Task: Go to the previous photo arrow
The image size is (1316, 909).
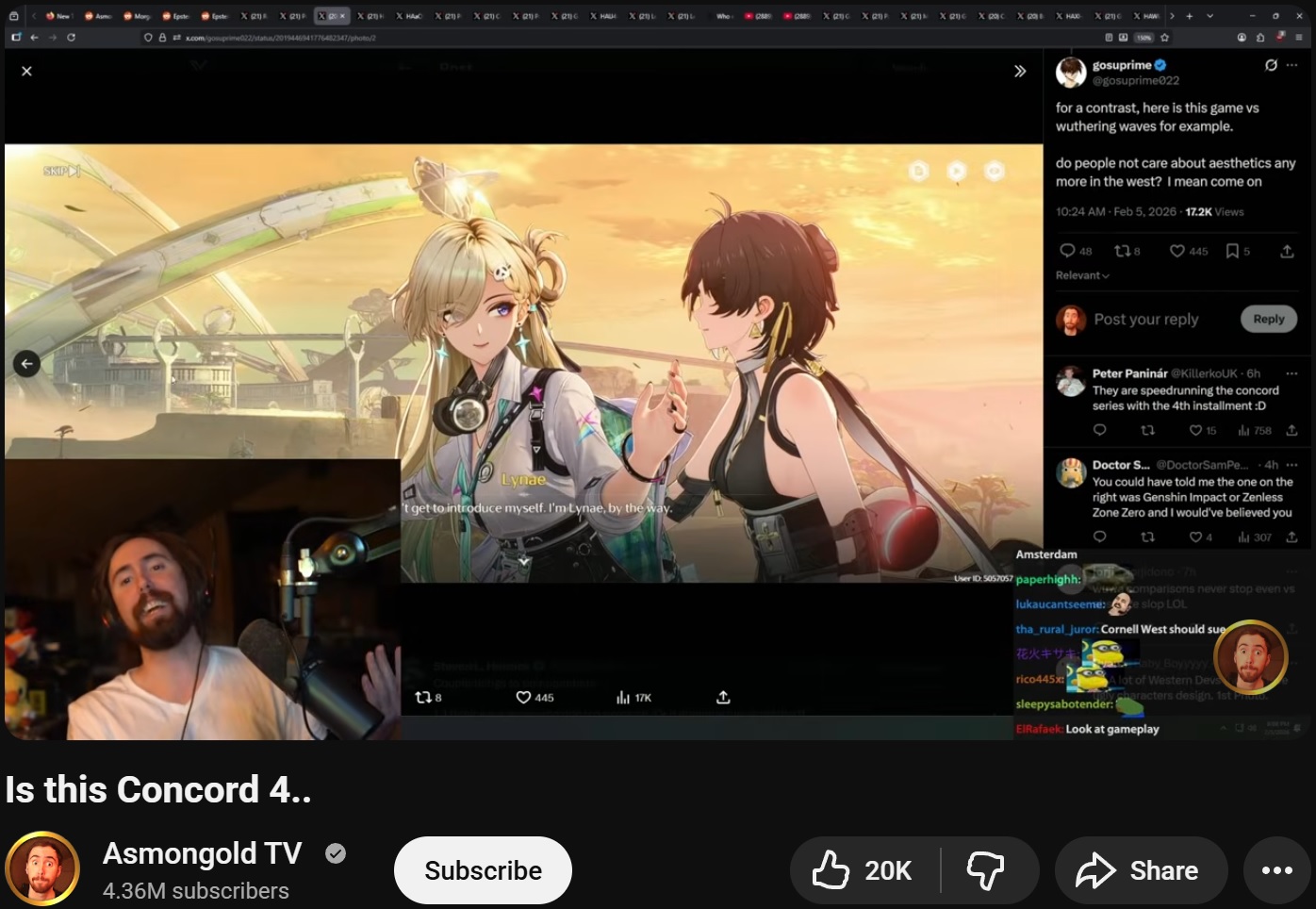Action: (26, 363)
